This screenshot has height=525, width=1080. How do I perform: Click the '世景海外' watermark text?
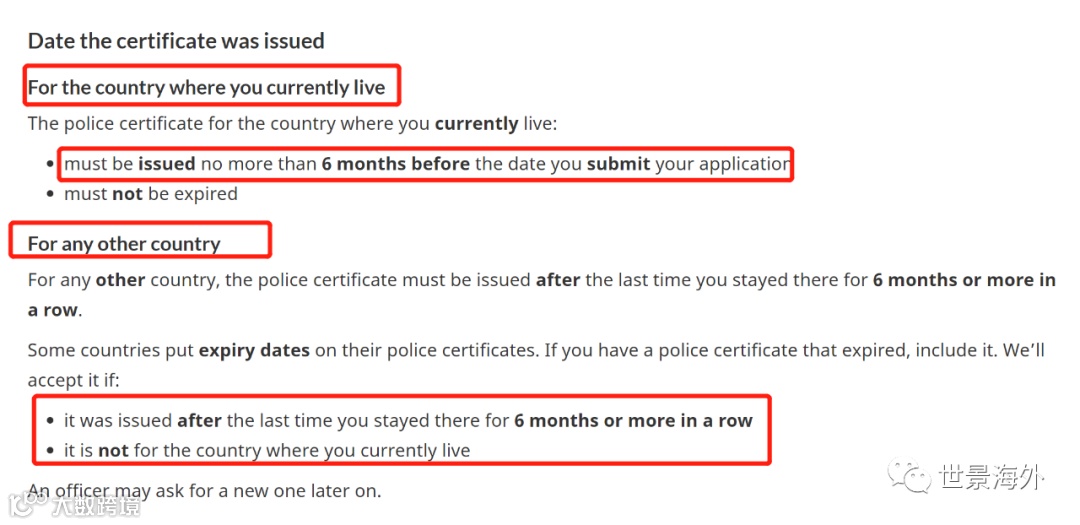click(x=991, y=477)
